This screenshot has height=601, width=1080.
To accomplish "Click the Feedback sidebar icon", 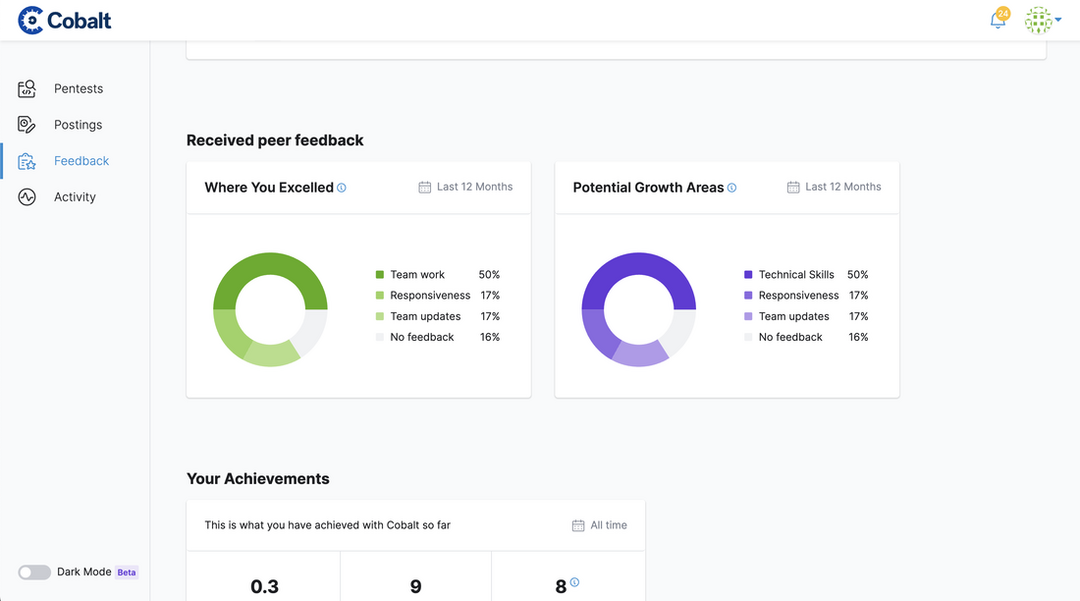I will [27, 161].
